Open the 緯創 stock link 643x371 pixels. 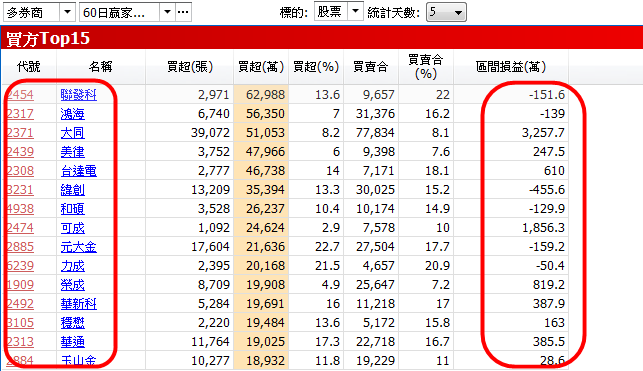73,190
